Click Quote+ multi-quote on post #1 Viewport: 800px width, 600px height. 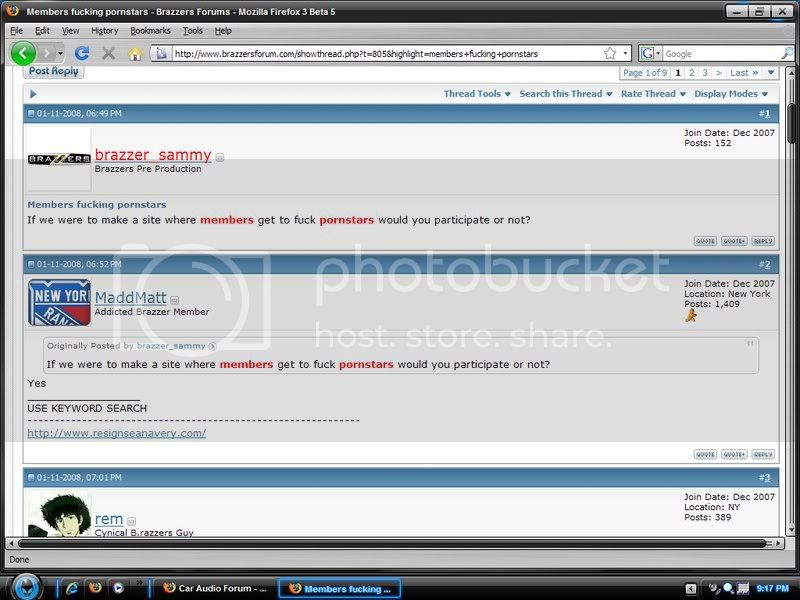click(734, 241)
